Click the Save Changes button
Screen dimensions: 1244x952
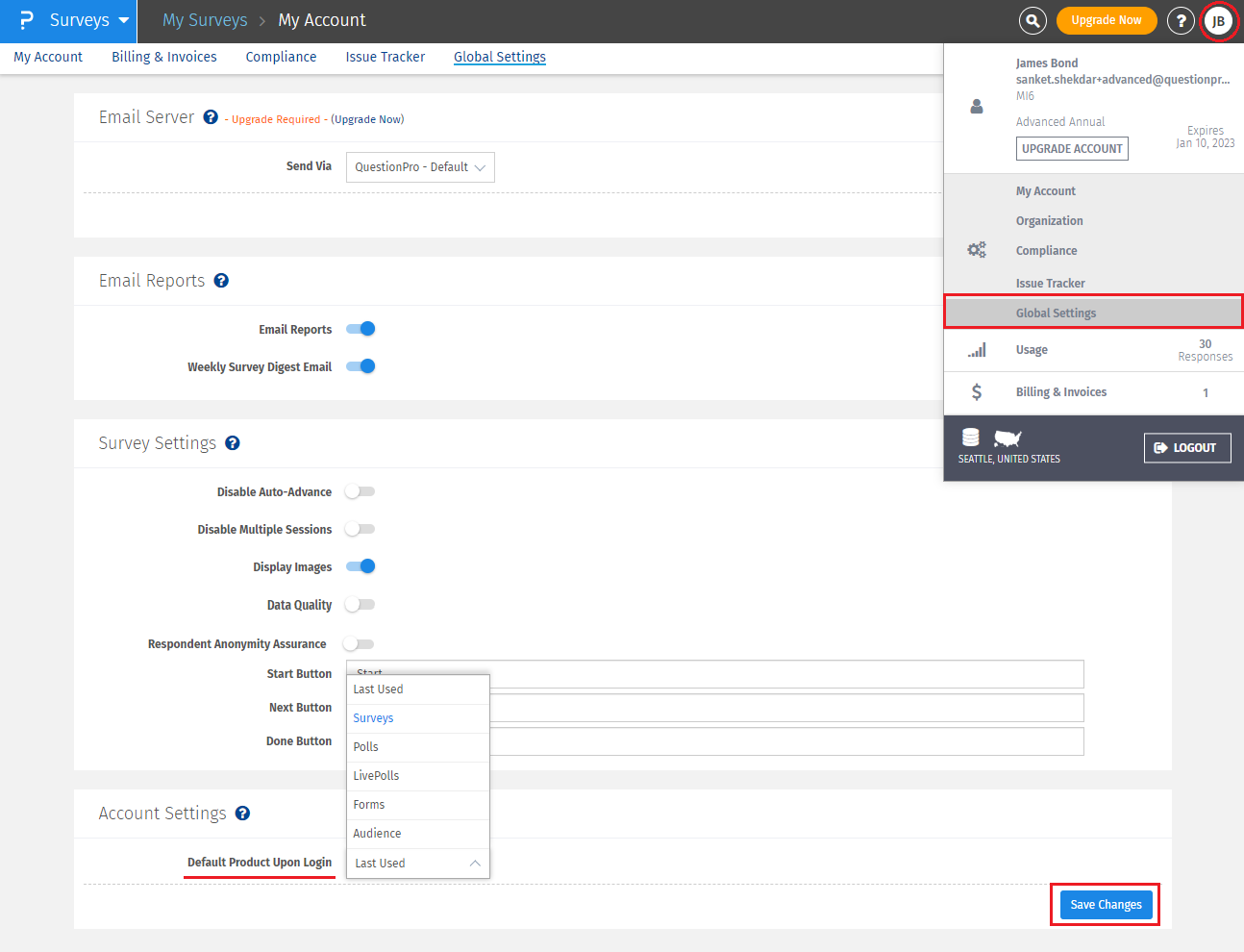click(1106, 905)
